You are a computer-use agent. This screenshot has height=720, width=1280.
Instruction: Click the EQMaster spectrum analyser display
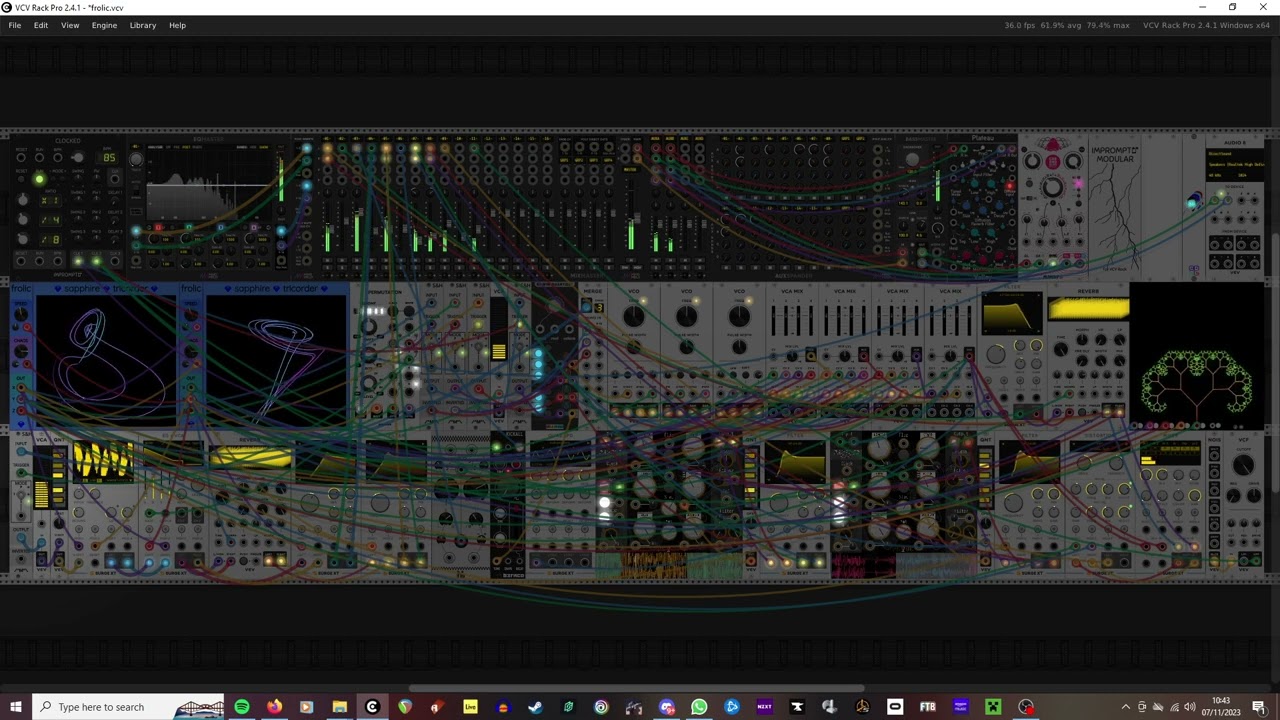(x=211, y=182)
